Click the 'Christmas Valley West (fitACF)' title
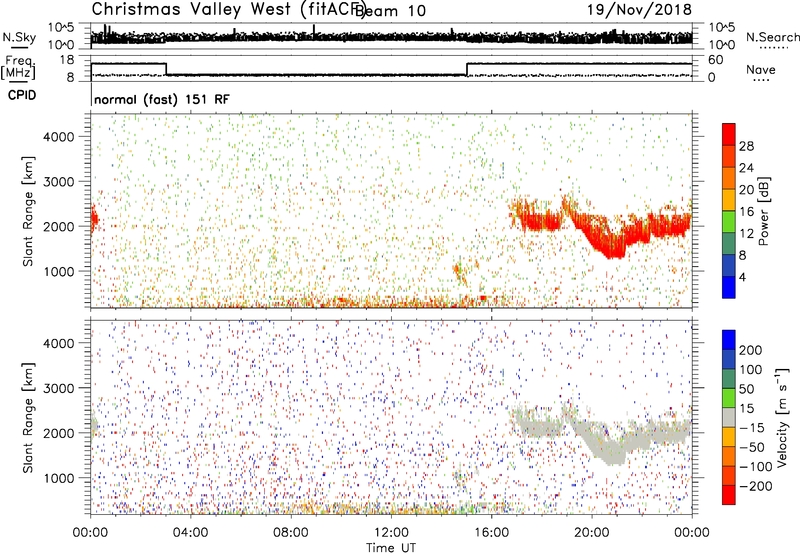The width and height of the screenshot is (800, 554). click(228, 9)
